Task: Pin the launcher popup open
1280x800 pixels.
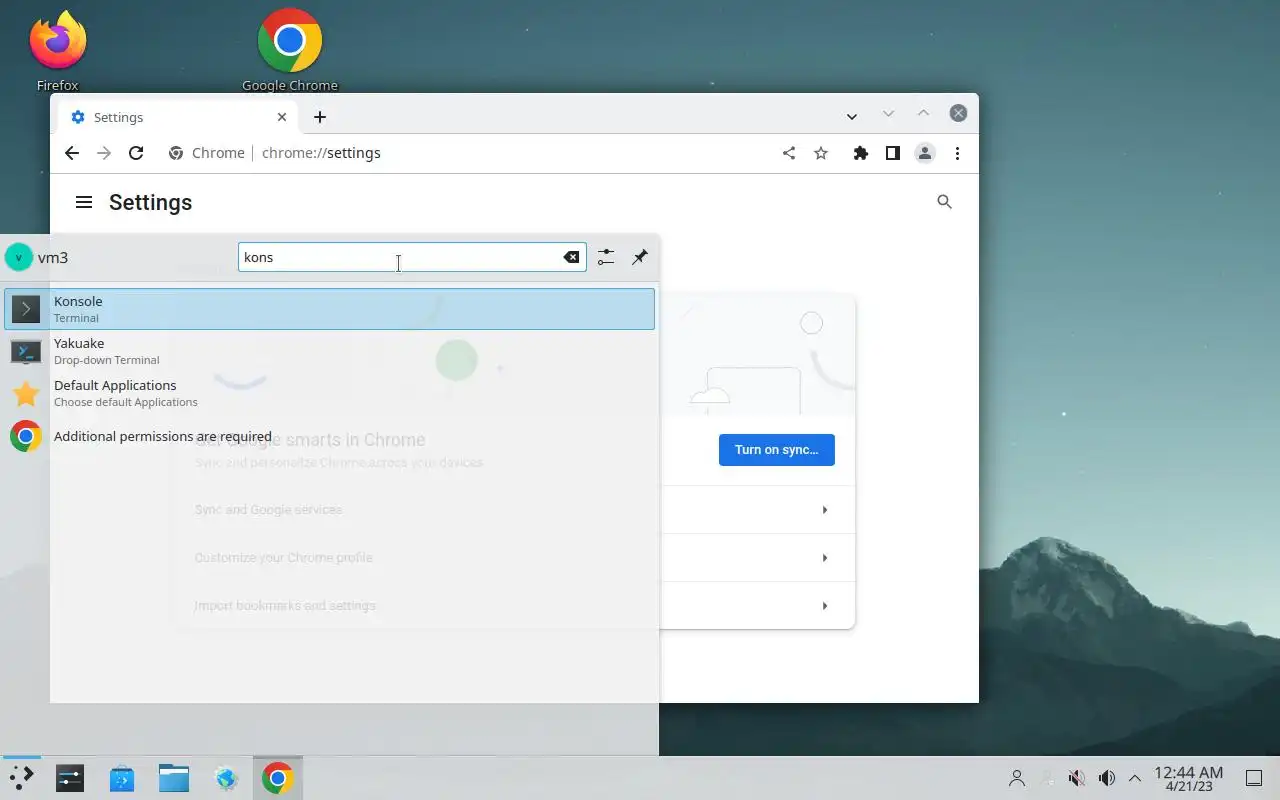Action: click(x=640, y=257)
